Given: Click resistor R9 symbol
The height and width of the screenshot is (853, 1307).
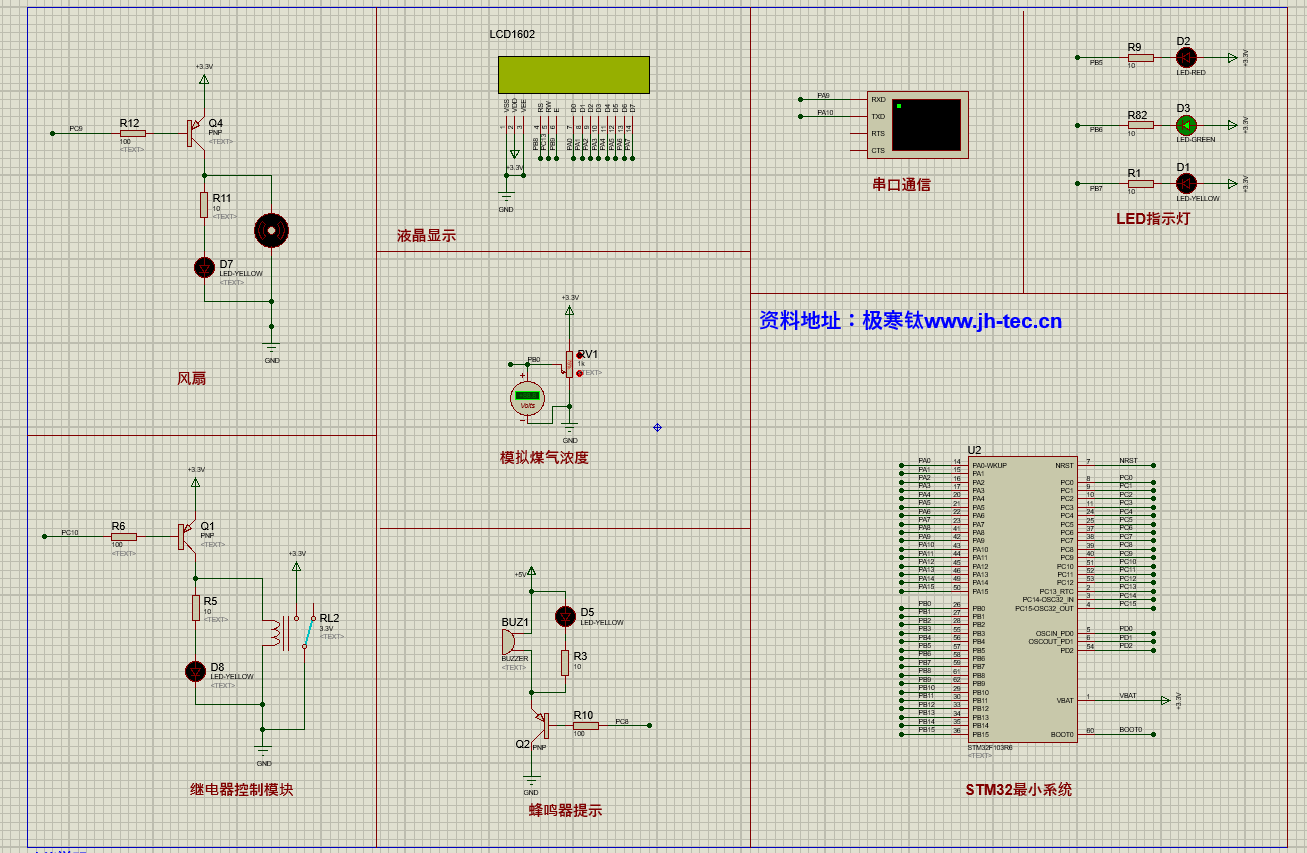Looking at the screenshot, I should (x=1140, y=58).
